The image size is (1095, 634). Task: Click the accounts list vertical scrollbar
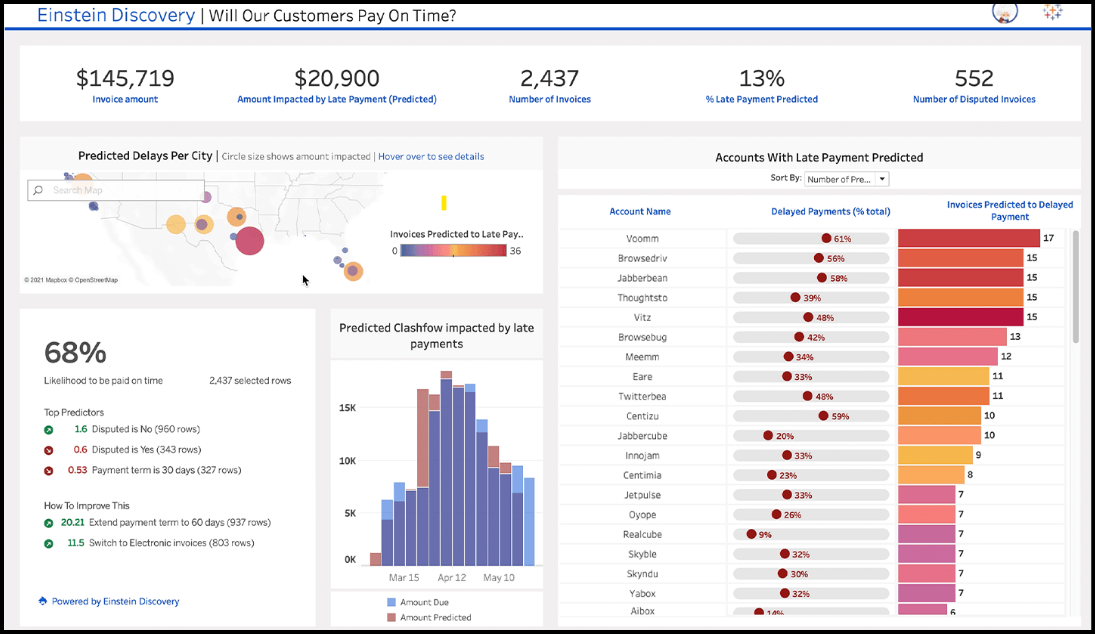(1075, 286)
